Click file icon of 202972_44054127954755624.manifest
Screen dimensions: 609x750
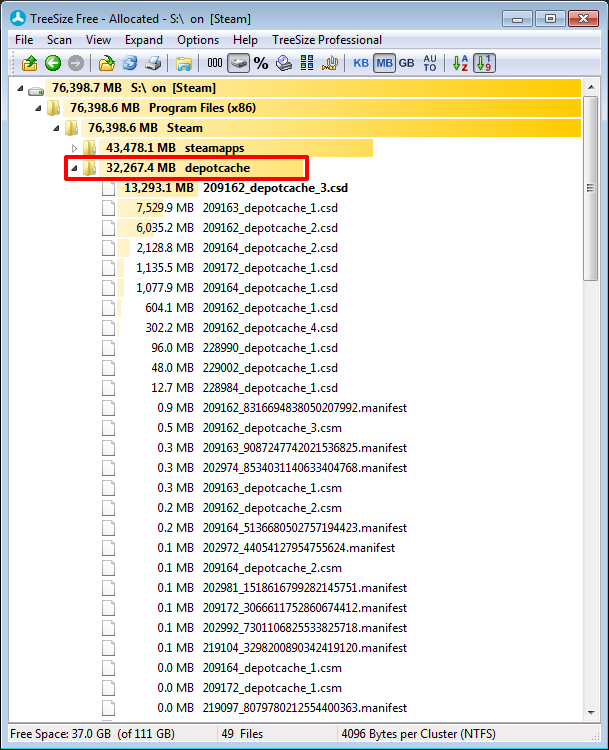pos(109,548)
